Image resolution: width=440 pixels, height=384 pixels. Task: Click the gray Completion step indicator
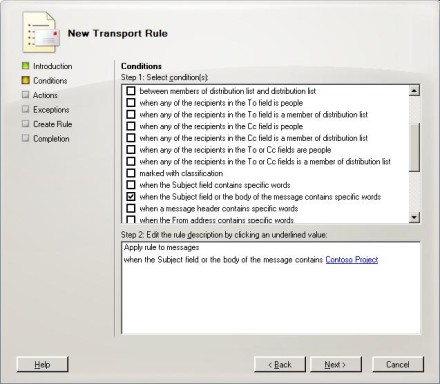point(26,138)
